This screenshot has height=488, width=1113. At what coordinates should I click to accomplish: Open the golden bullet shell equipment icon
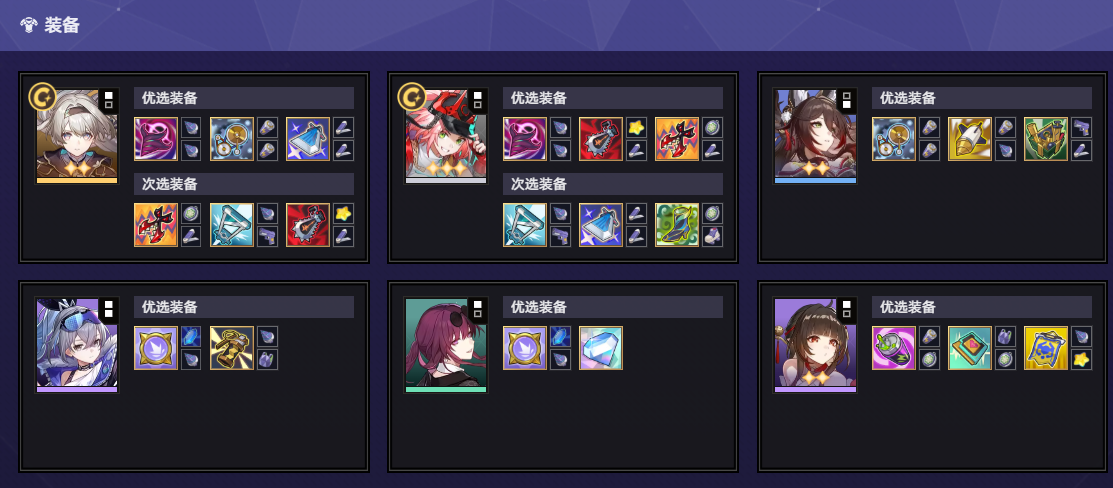point(970,139)
